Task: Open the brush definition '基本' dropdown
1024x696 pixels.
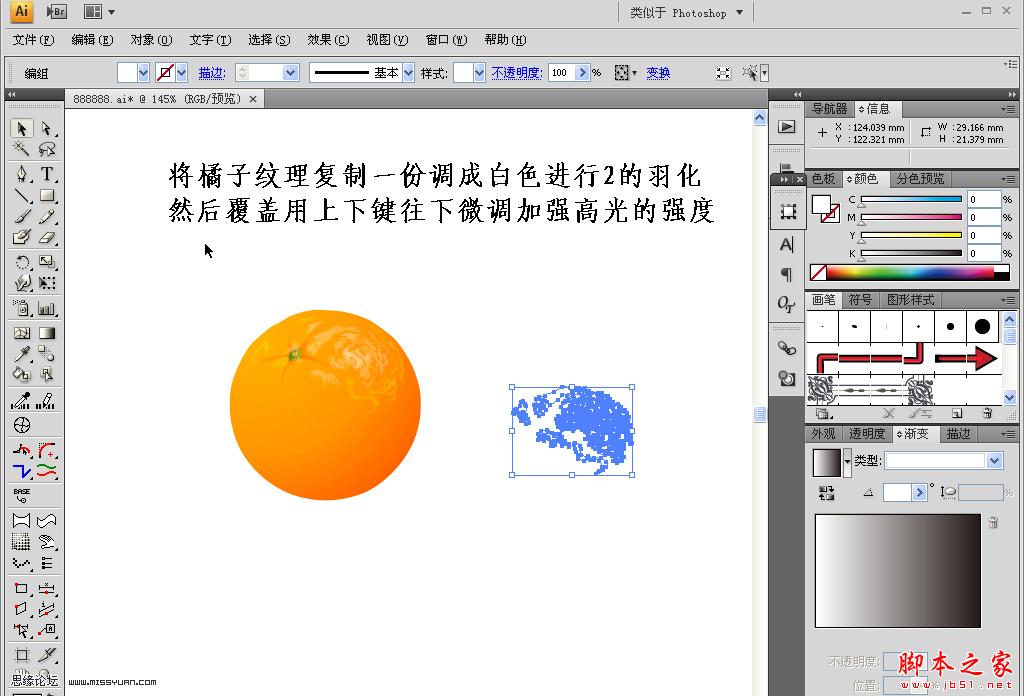Action: (x=408, y=72)
